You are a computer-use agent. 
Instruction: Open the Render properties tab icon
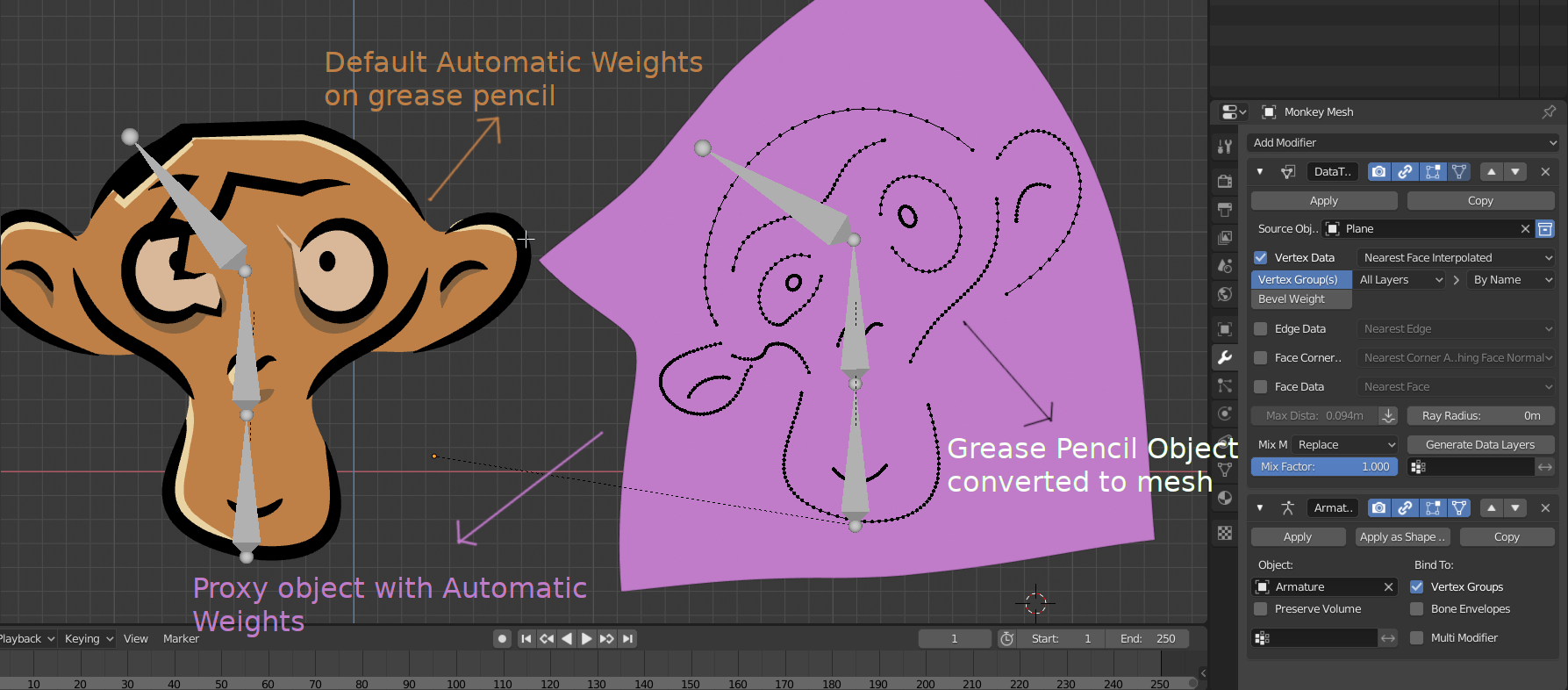(x=1225, y=181)
